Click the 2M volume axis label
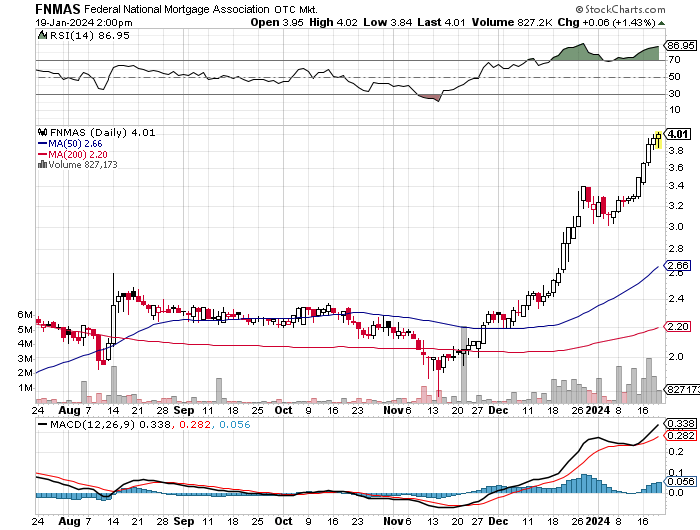Image resolution: width=700 pixels, height=530 pixels. coord(25,373)
